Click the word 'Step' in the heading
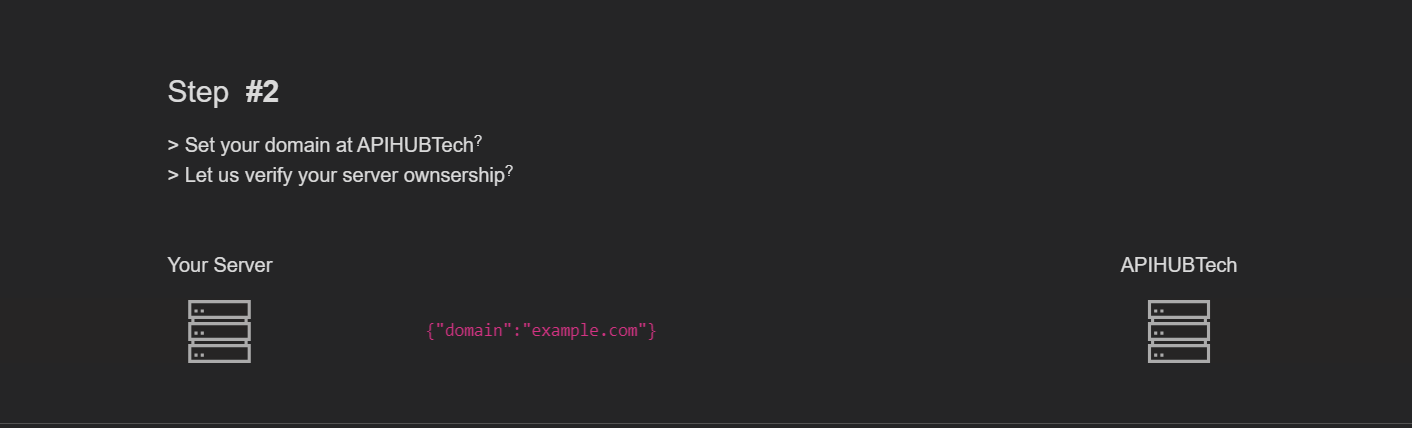The image size is (1412, 428). coord(198,92)
